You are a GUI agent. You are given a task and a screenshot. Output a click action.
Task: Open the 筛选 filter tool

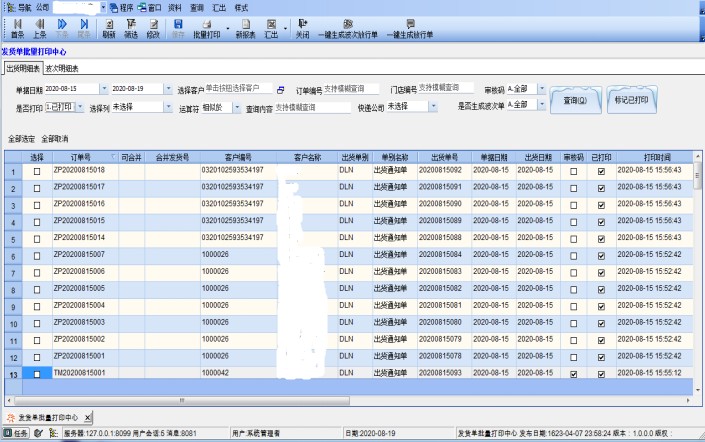click(131, 29)
